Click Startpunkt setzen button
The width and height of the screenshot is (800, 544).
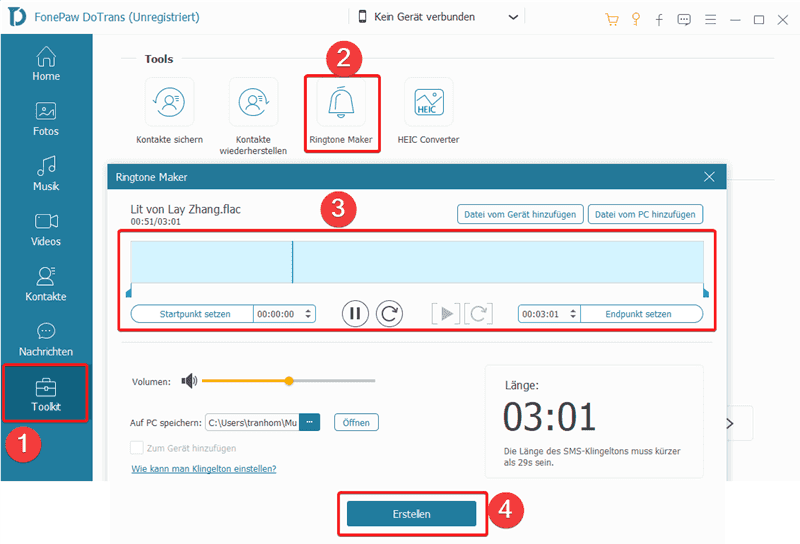tap(192, 314)
